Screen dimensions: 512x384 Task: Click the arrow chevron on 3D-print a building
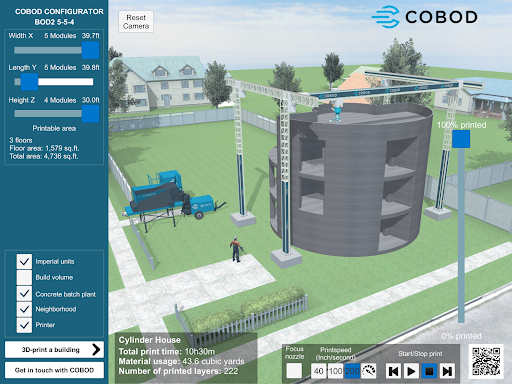point(96,350)
